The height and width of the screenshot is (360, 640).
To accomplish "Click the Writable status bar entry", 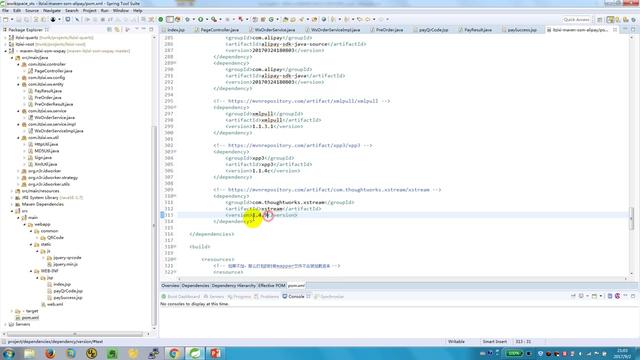I will click(x=456, y=342).
